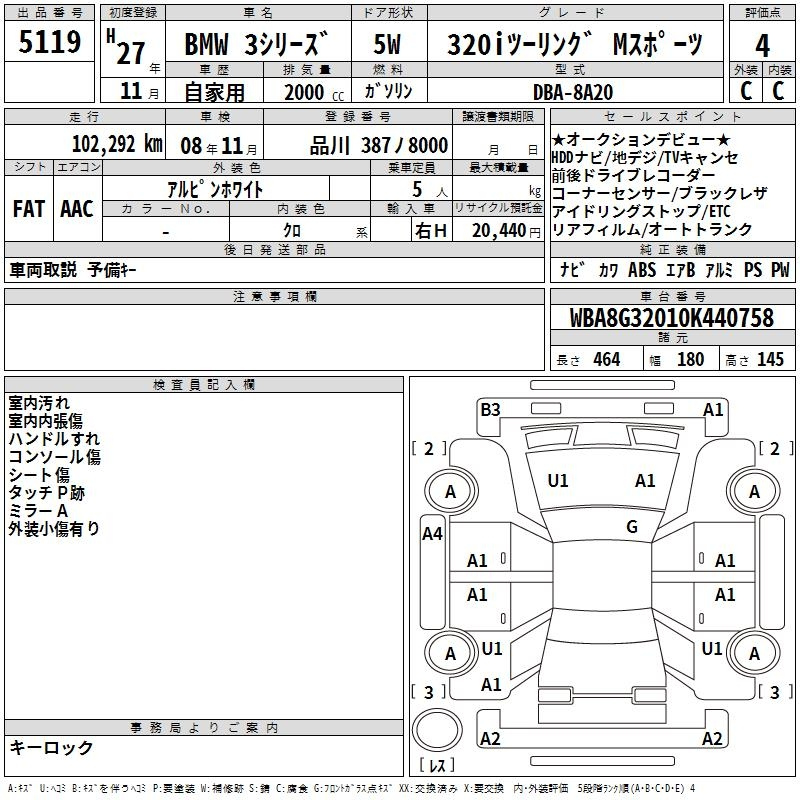
Task: Click the ABS equipment entry
Action: pyautogui.click(x=642, y=270)
